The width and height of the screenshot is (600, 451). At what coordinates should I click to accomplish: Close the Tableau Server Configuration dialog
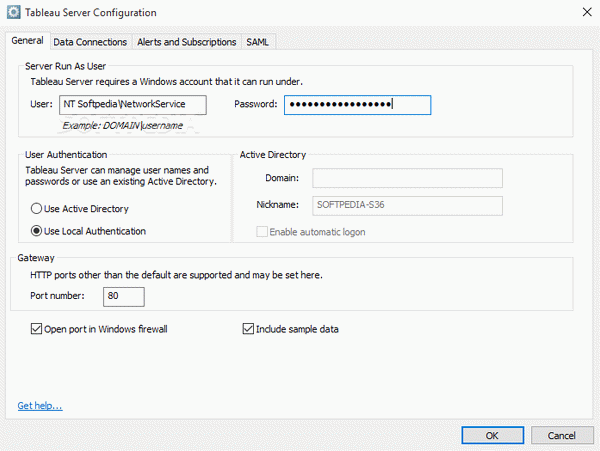[x=587, y=12]
